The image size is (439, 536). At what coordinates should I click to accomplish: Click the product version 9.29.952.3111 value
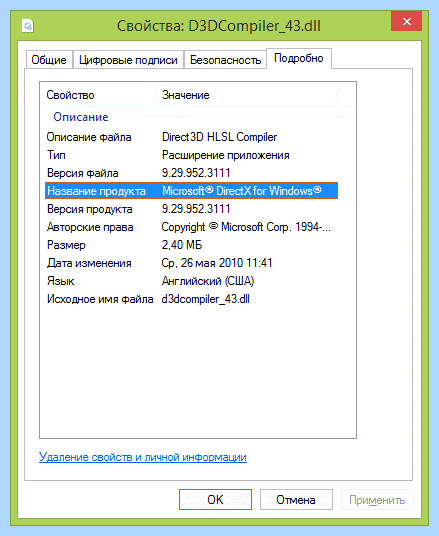coord(196,209)
